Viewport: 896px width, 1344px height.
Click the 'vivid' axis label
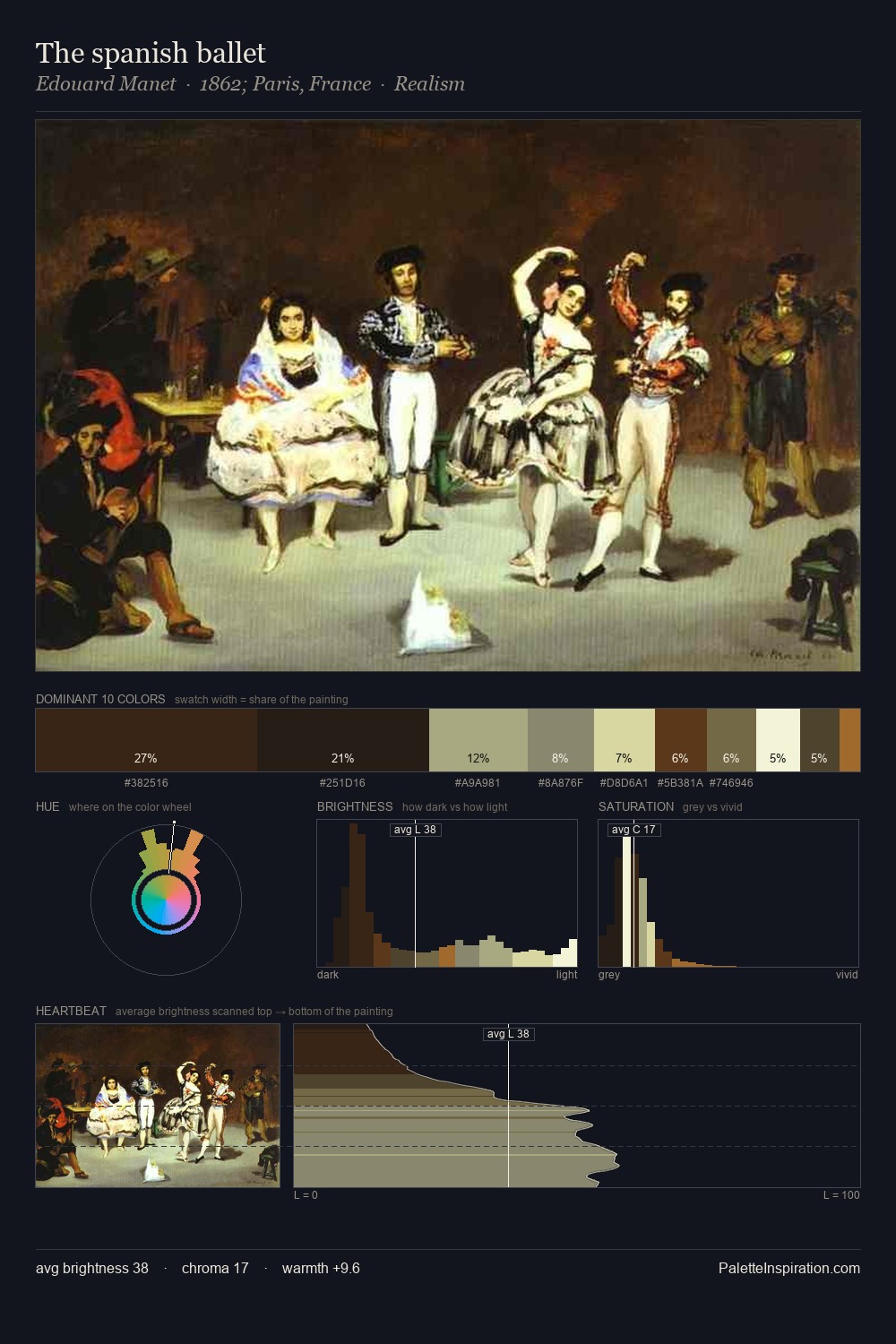(x=847, y=975)
